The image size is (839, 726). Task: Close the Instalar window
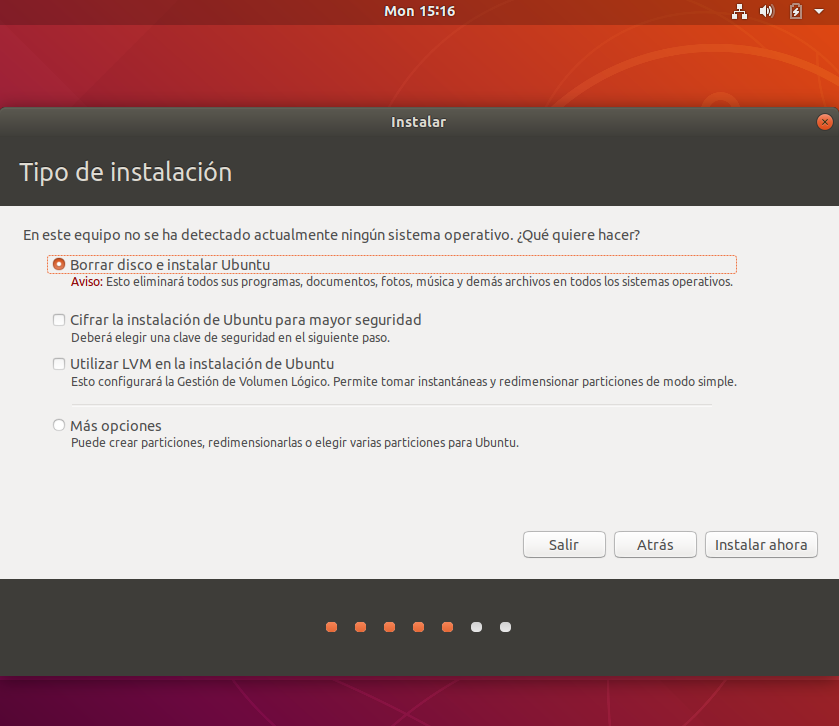825,122
